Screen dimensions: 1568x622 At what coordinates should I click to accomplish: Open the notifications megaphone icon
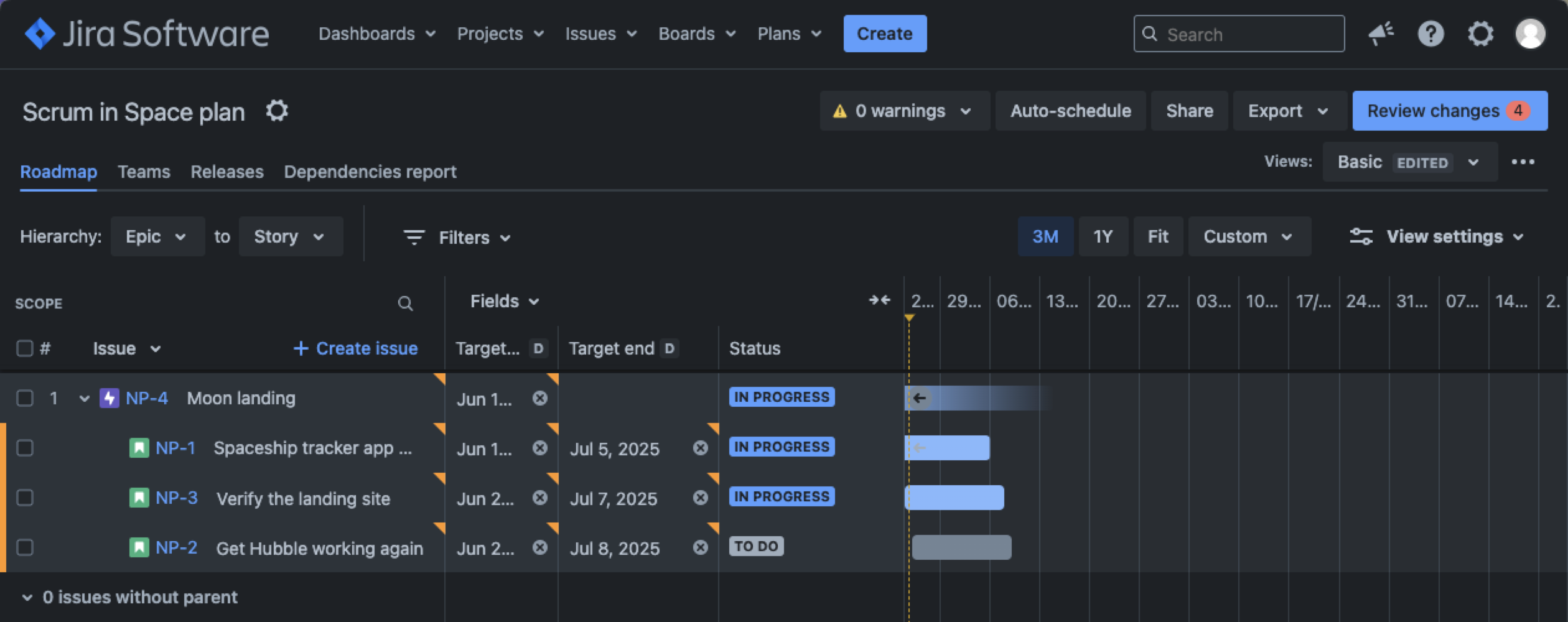(x=1381, y=34)
